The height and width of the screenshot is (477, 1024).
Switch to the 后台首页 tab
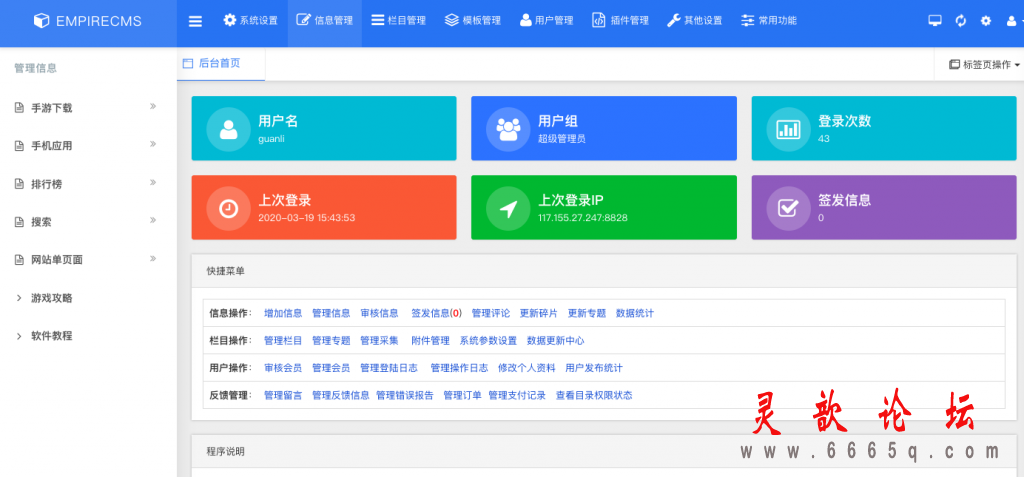click(221, 63)
